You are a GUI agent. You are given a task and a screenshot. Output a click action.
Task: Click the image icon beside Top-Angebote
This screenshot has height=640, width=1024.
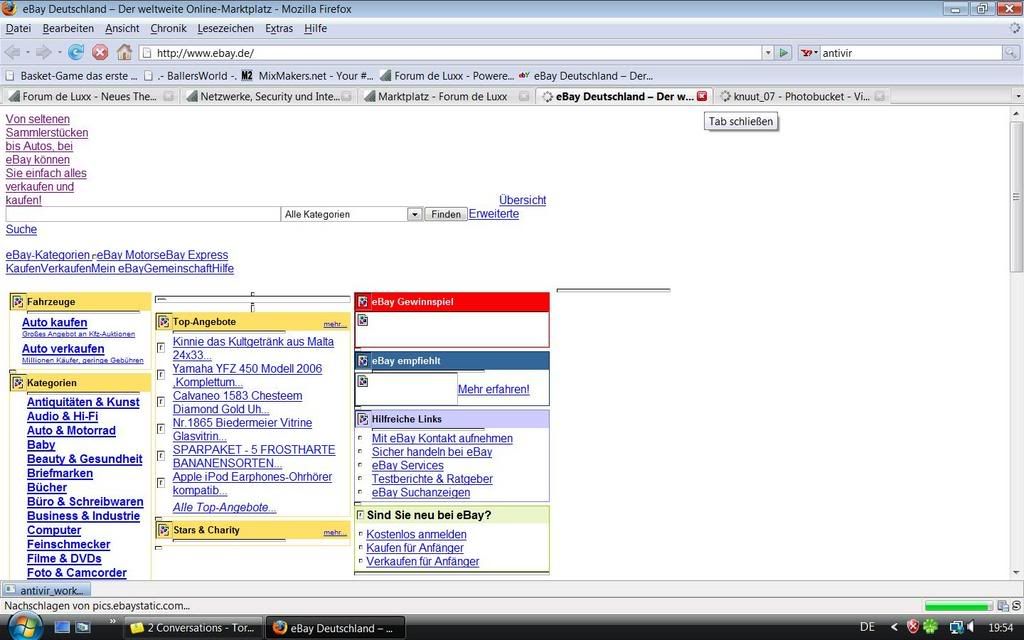(x=164, y=321)
